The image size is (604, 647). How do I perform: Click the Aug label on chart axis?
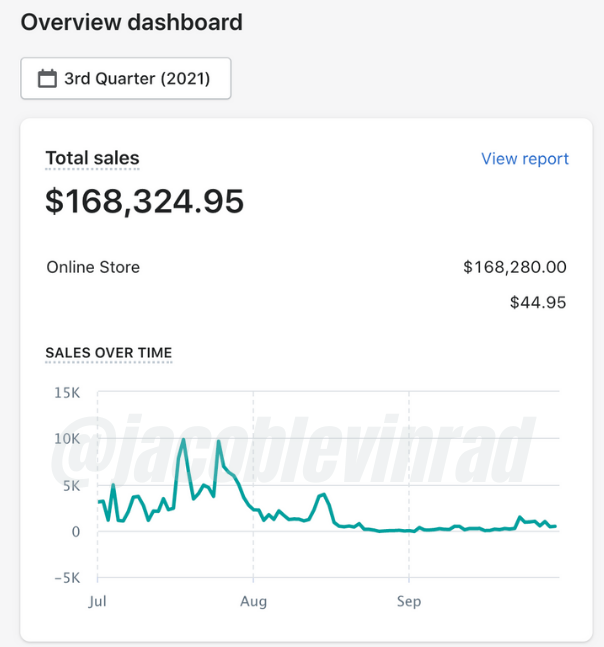coord(253,601)
